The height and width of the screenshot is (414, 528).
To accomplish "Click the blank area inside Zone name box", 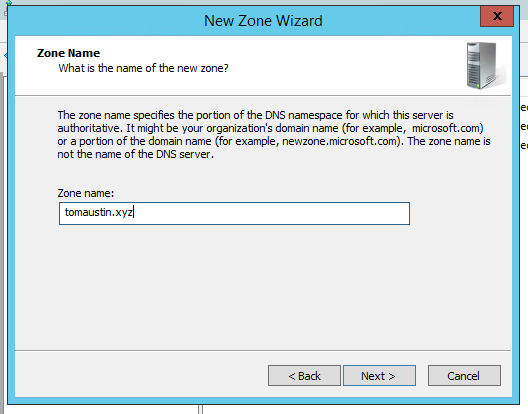I will (x=269, y=213).
